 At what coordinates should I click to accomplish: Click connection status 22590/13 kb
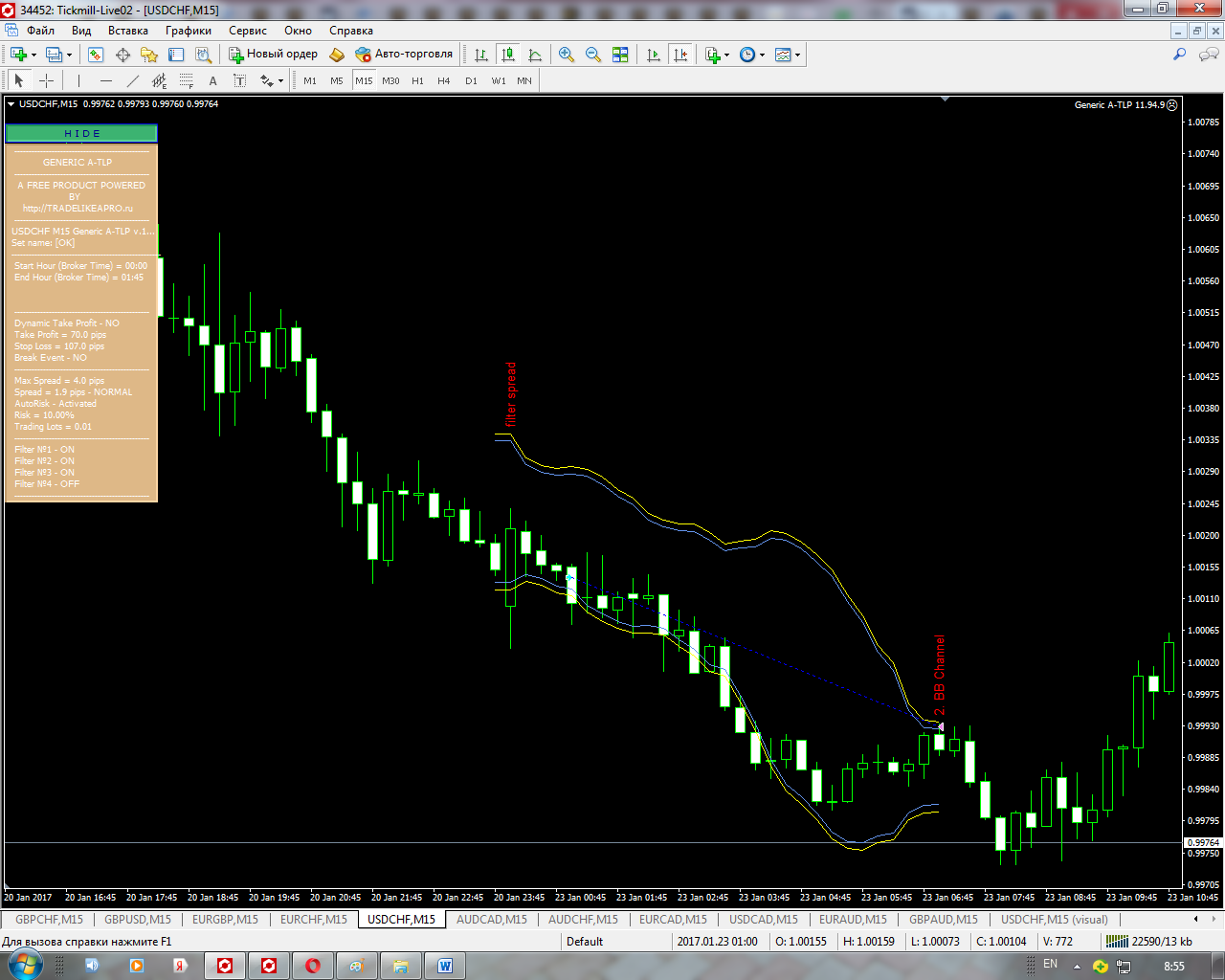(1149, 942)
